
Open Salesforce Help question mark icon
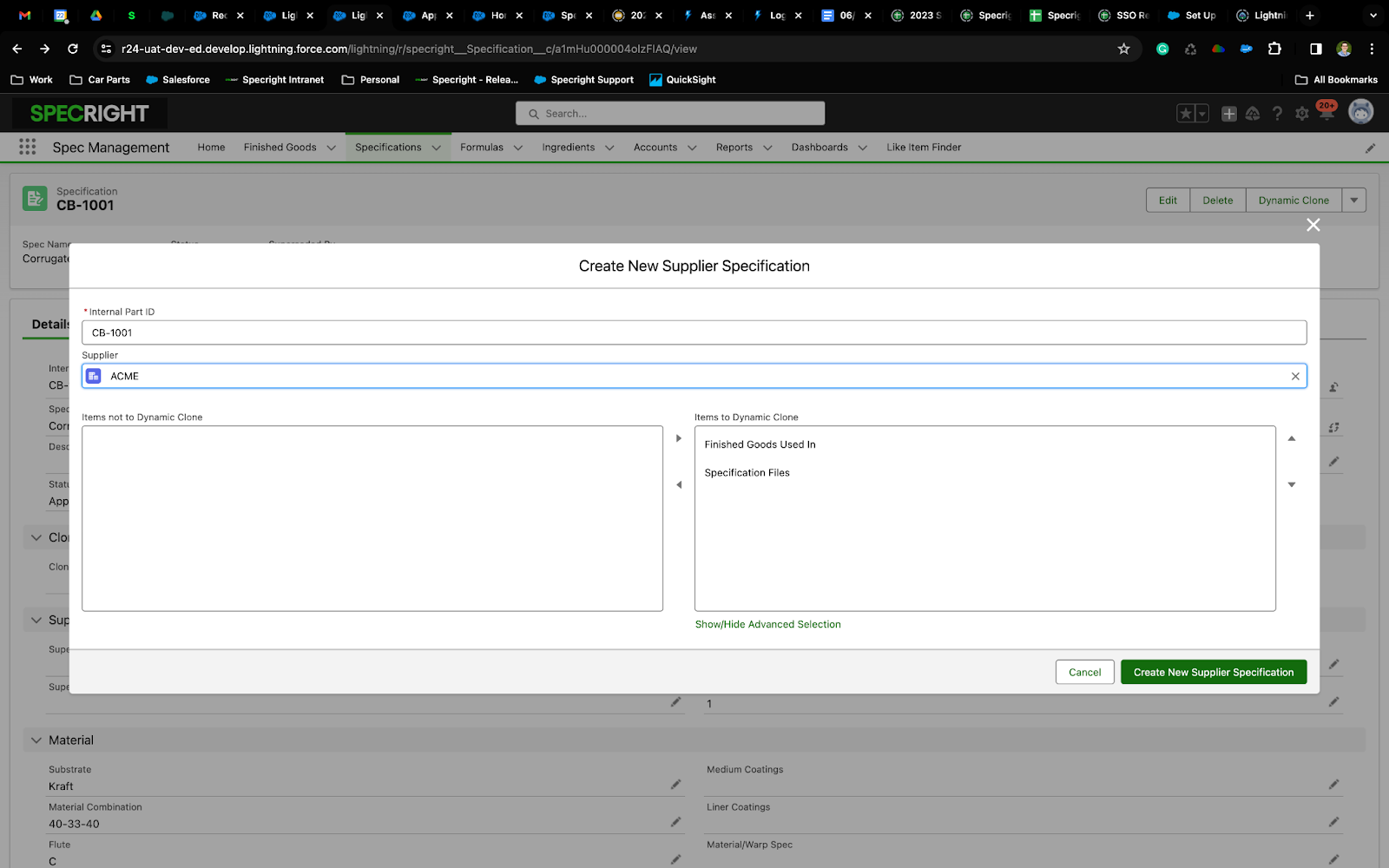tap(1277, 114)
